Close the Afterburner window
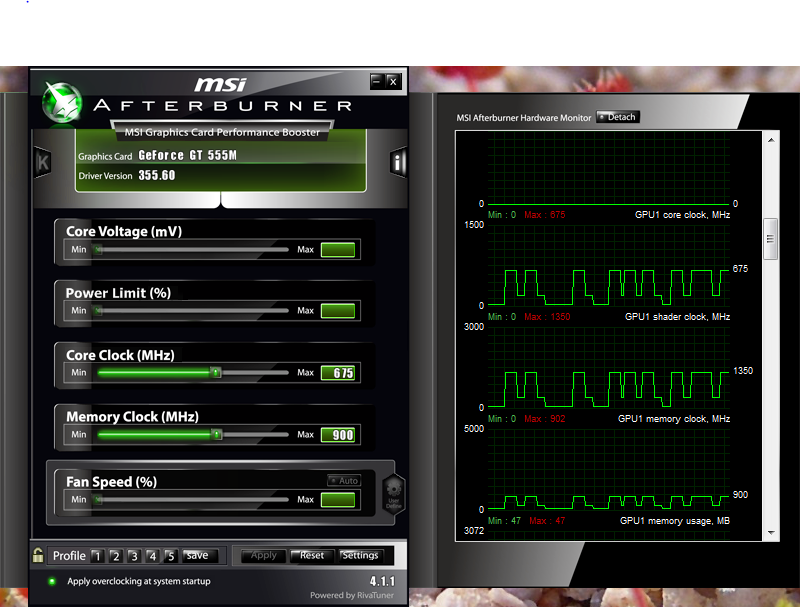The height and width of the screenshot is (607, 800). [393, 81]
